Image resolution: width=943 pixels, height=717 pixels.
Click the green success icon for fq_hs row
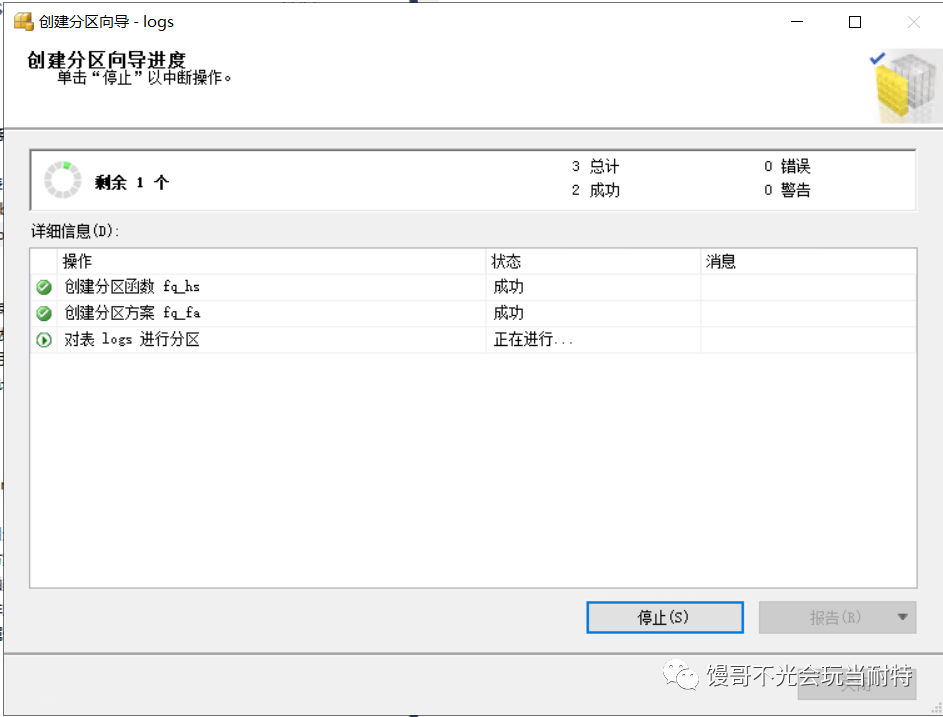point(44,288)
